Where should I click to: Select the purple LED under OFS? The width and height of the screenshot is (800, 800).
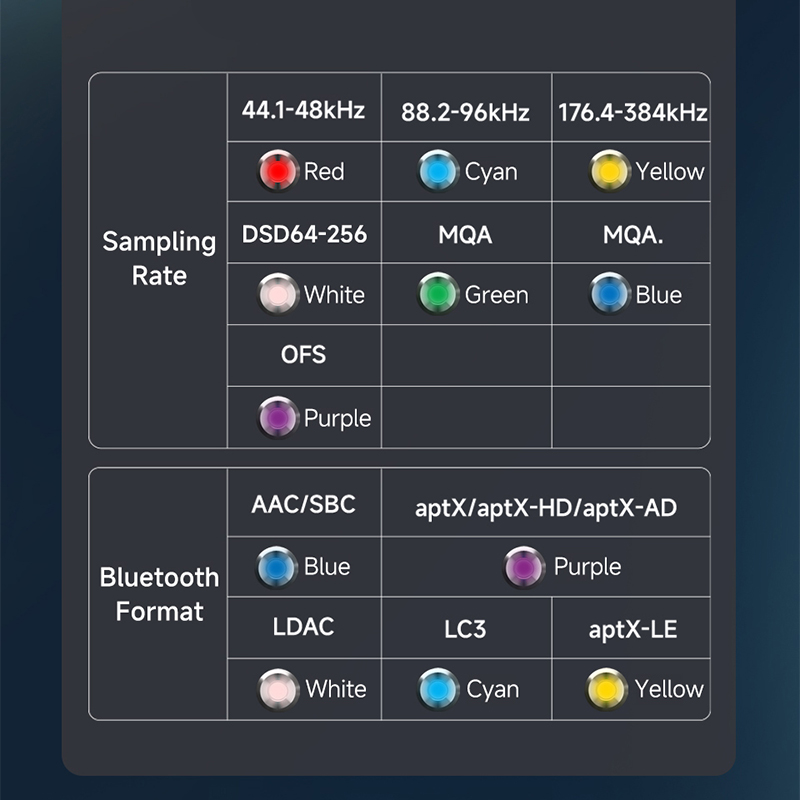point(279,418)
